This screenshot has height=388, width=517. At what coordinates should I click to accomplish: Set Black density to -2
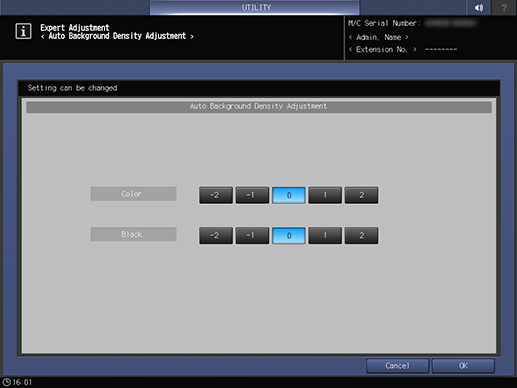click(x=216, y=236)
